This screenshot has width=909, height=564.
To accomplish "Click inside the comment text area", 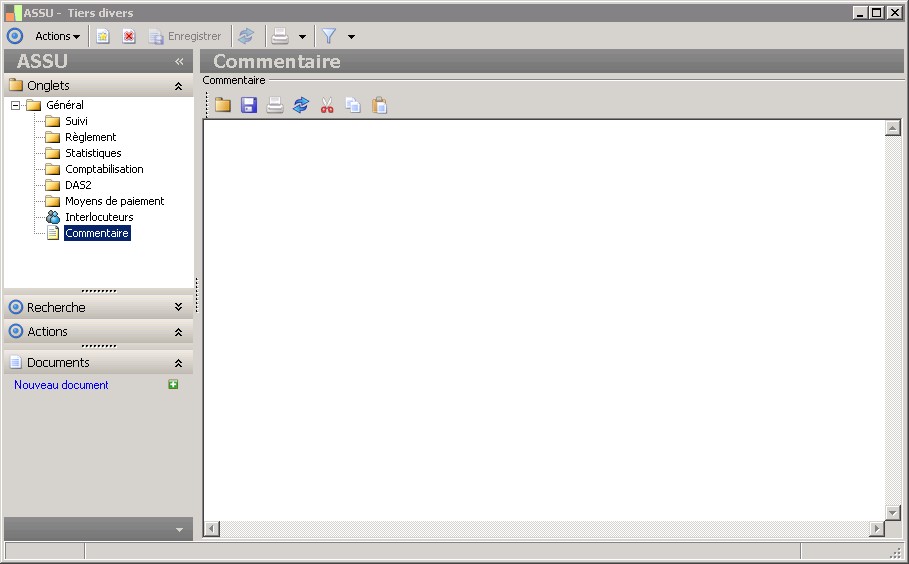I will (x=544, y=320).
